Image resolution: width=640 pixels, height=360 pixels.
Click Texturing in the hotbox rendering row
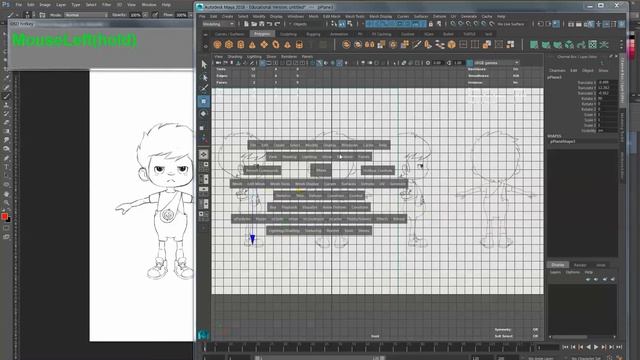click(313, 231)
